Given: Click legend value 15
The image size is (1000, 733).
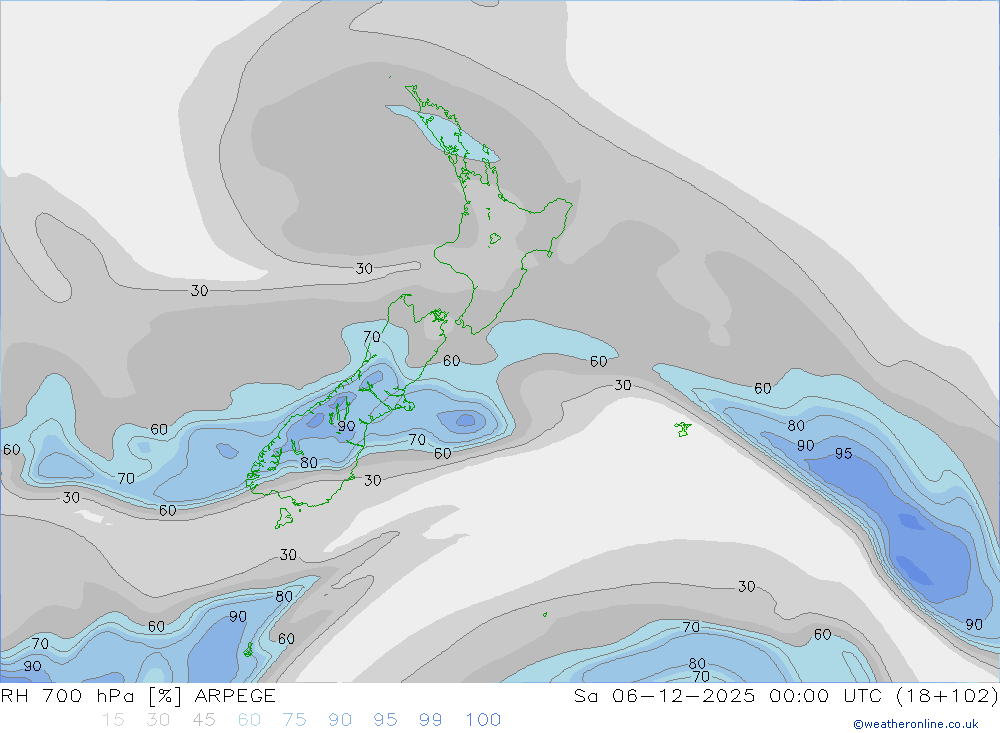Looking at the screenshot, I should [x=114, y=720].
